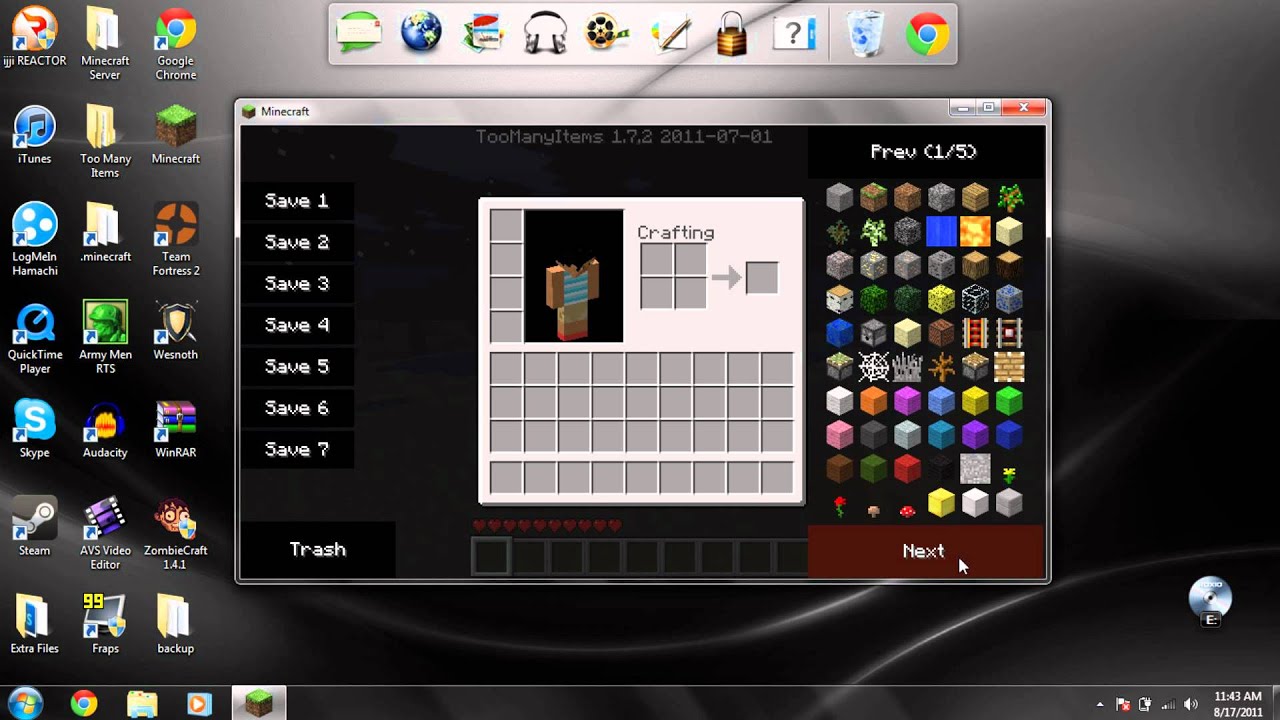
Task: Launch Audacity from the desktop
Action: [105, 429]
